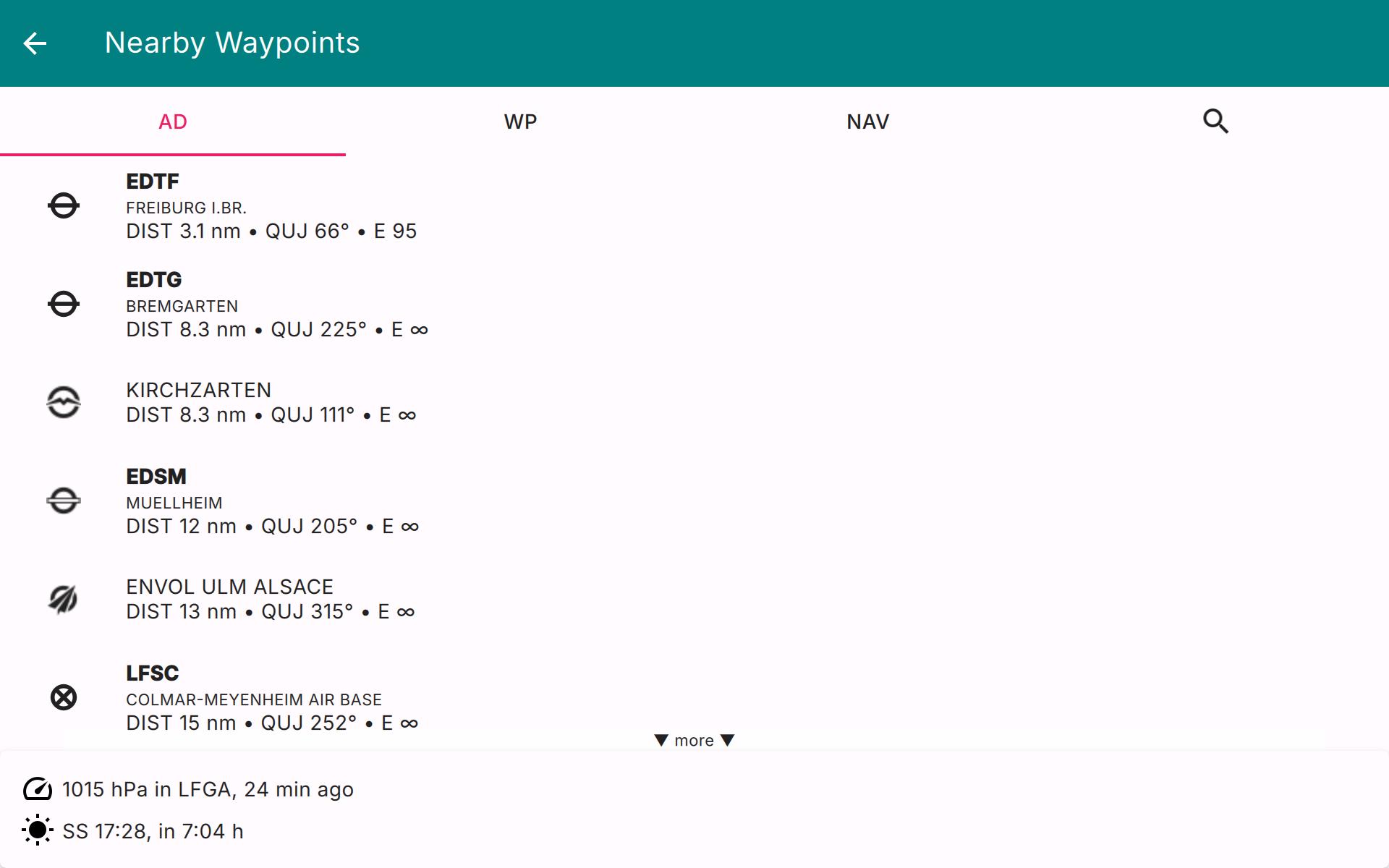Click the Kirchzarten glider site icon
This screenshot has height=868, width=1389.
point(64,402)
